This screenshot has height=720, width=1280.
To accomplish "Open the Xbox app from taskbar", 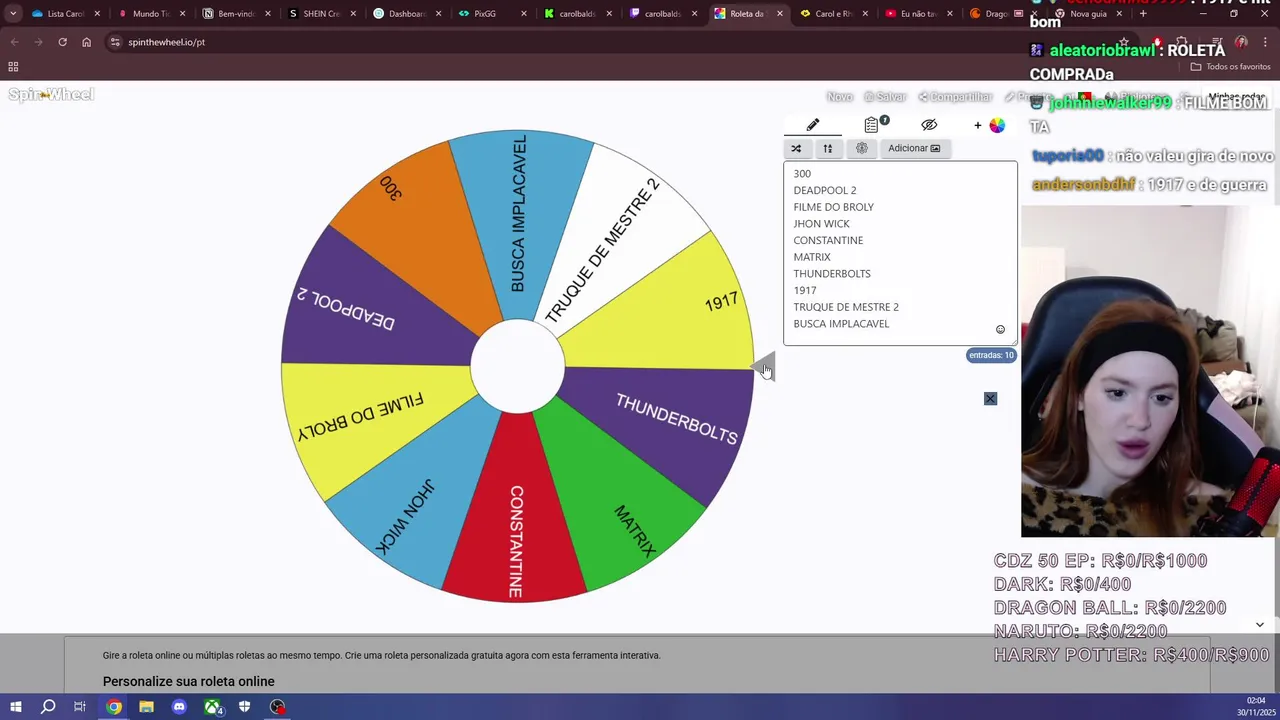I will 212,707.
